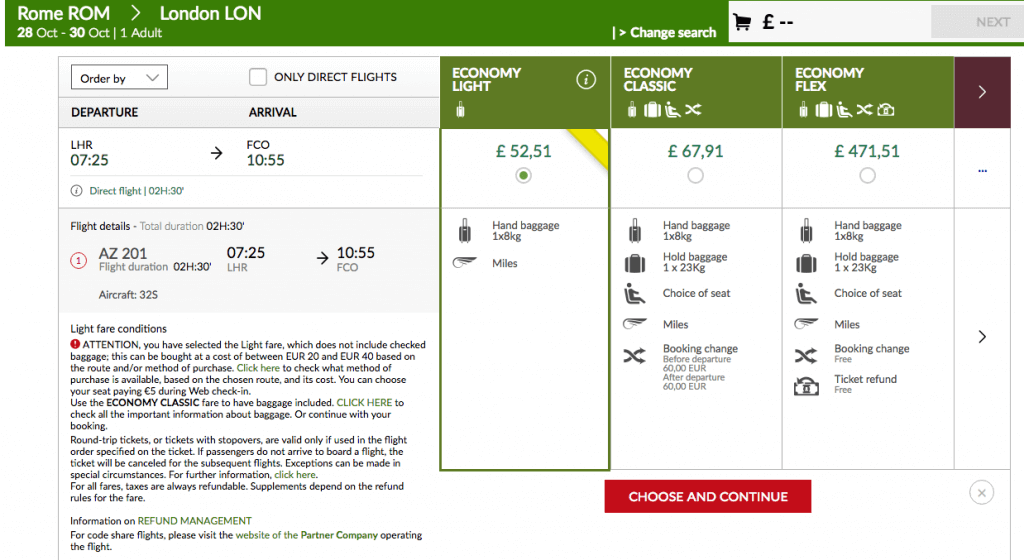
Task: Click the Economy Classic choice of seat icon
Action: click(x=634, y=294)
